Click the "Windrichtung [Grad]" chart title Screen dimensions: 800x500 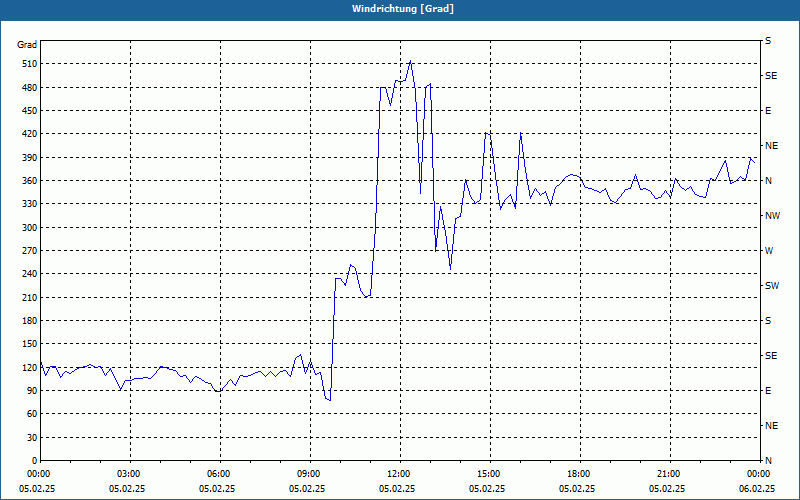point(403,9)
